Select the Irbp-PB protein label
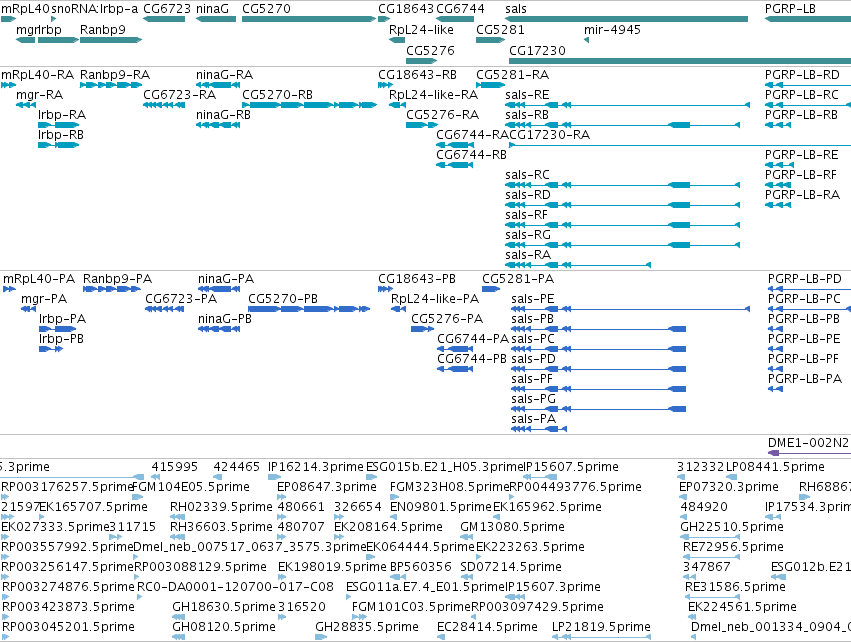Image resolution: width=851 pixels, height=642 pixels. [x=61, y=339]
